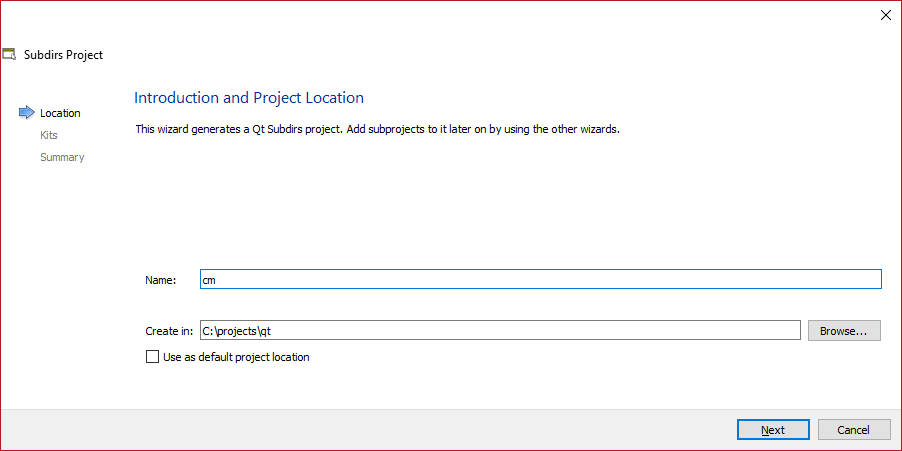This screenshot has width=902, height=451.
Task: Click the Subdirs Project wizard icon
Action: 9,54
